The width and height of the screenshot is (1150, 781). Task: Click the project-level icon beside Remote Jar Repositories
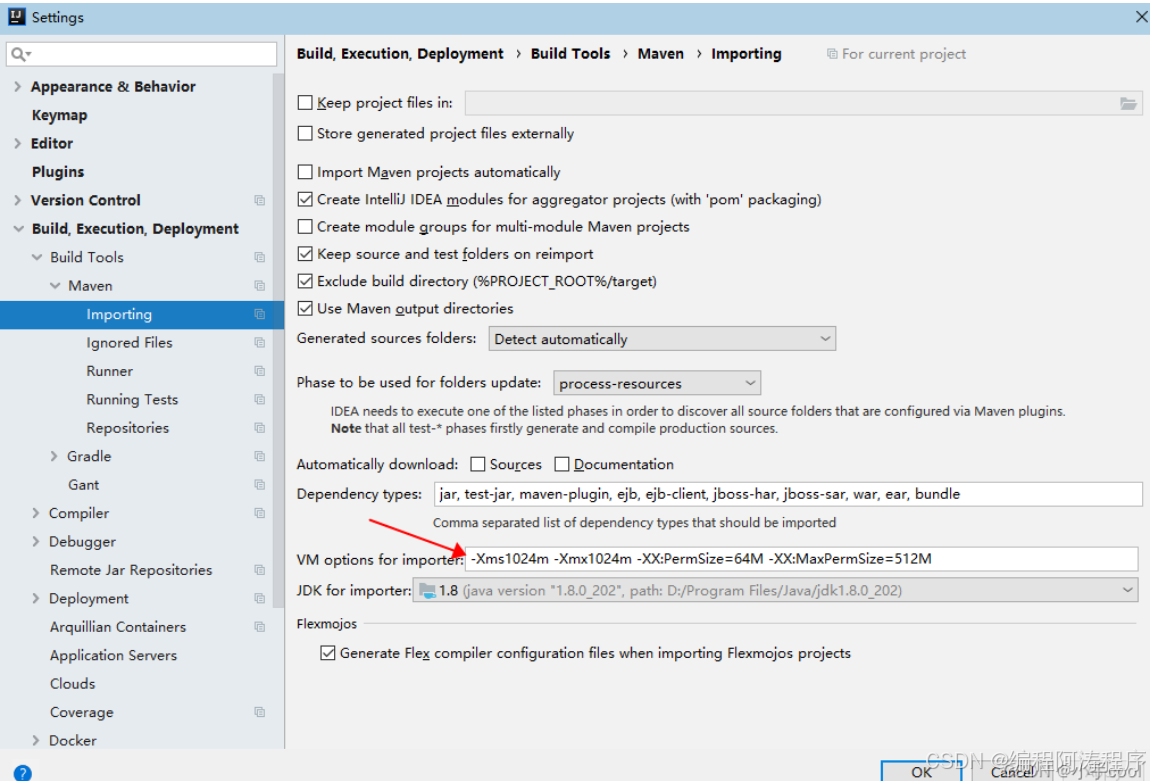coord(260,570)
